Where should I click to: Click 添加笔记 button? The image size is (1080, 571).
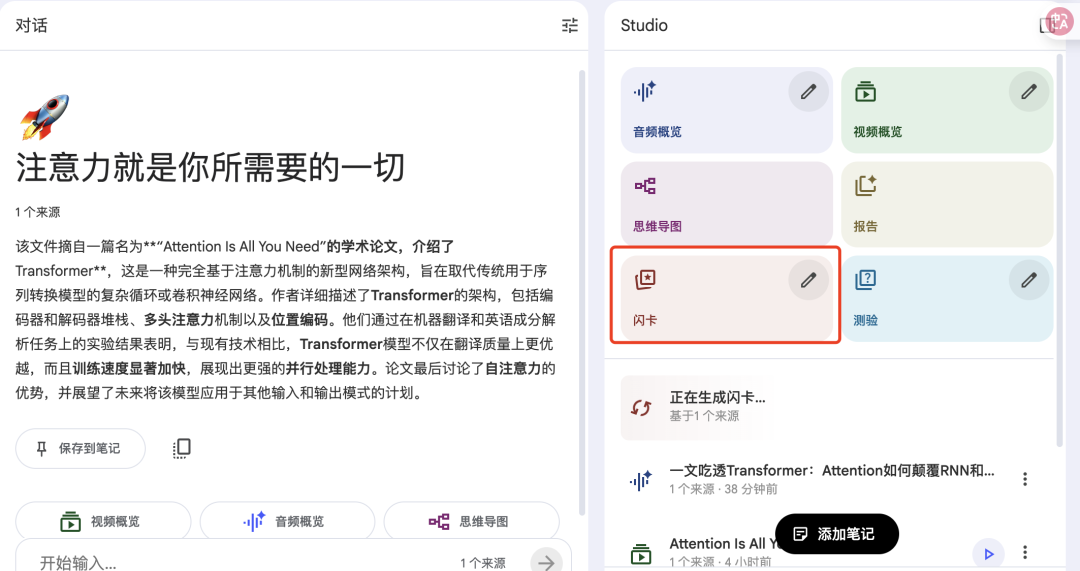[x=837, y=534]
